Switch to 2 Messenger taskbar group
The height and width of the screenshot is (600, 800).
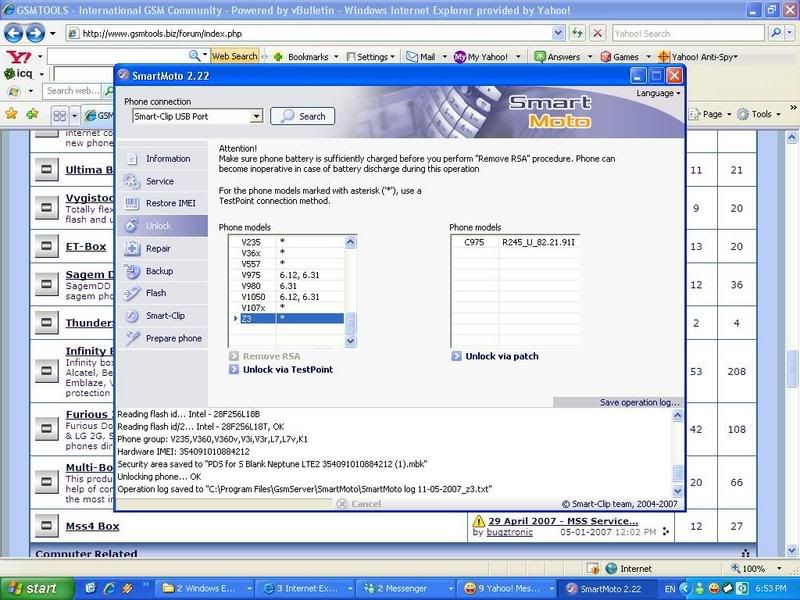[407, 588]
